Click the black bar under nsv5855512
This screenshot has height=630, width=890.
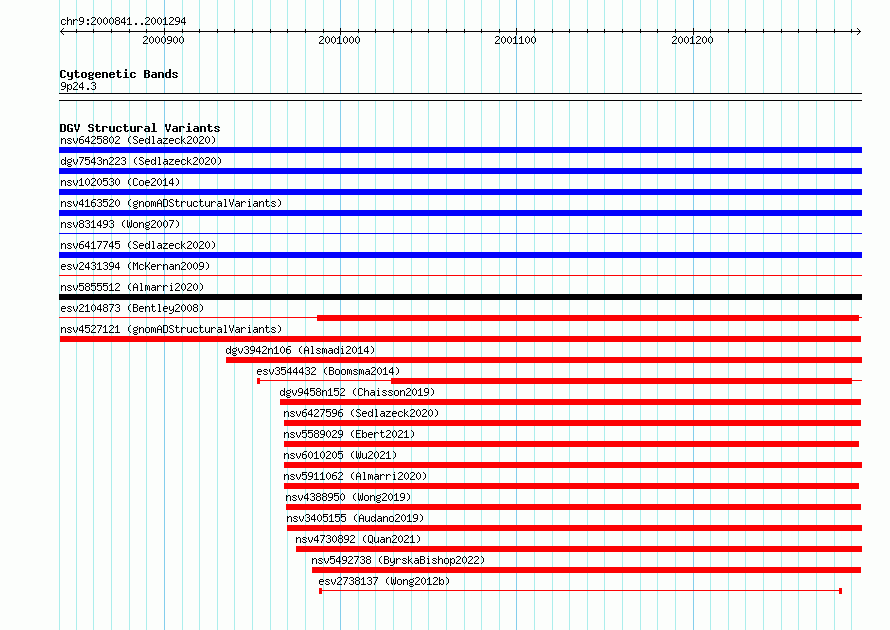[x=460, y=297]
